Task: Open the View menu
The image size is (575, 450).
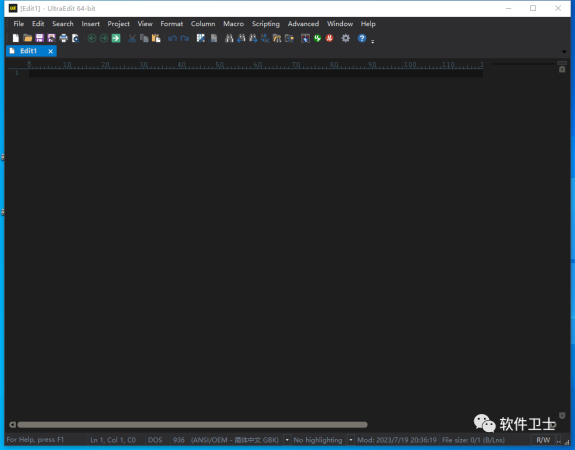Action: [x=145, y=24]
